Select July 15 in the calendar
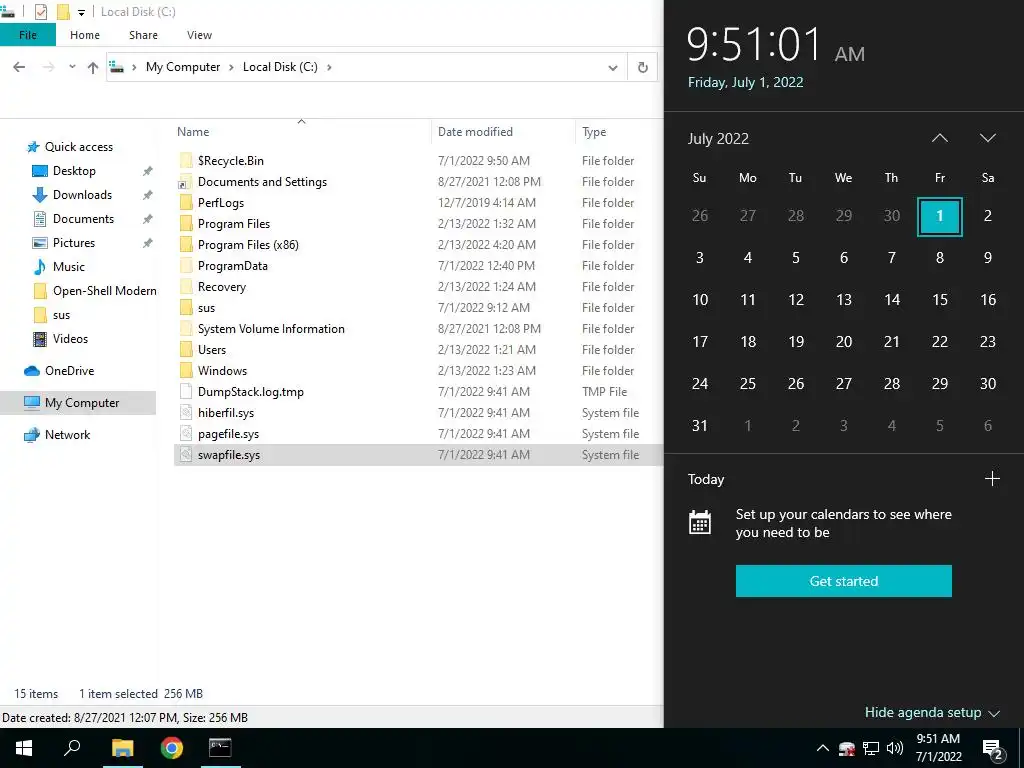 (x=939, y=300)
